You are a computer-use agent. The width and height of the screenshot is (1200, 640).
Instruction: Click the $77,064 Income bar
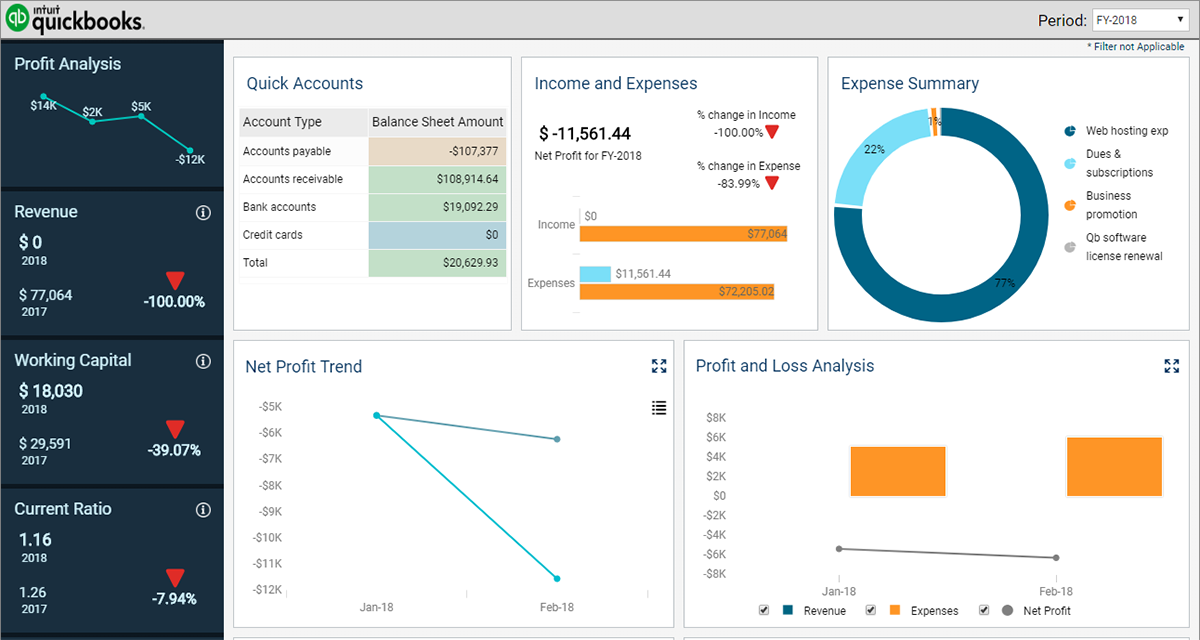[683, 232]
